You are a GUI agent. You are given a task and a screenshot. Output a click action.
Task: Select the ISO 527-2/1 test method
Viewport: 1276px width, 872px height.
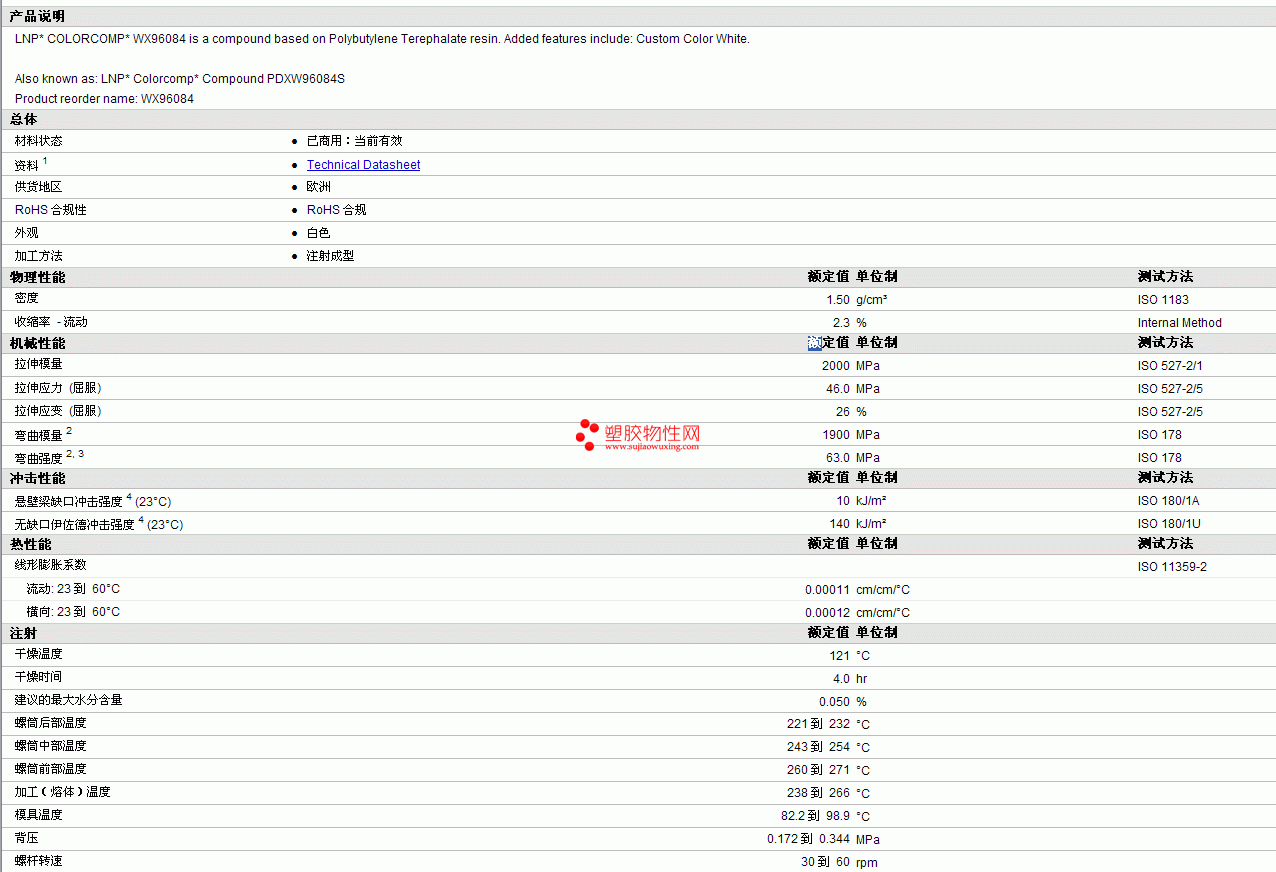pos(1170,366)
